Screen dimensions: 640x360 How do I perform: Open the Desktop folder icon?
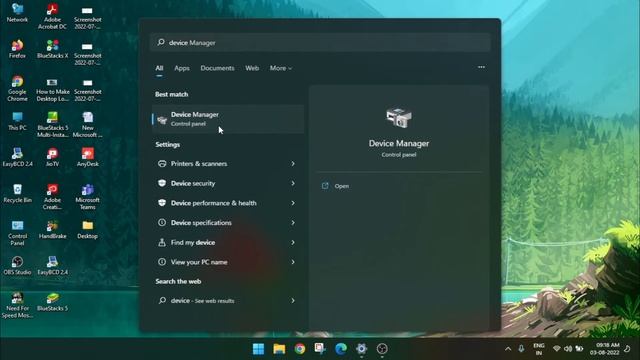[x=87, y=229]
